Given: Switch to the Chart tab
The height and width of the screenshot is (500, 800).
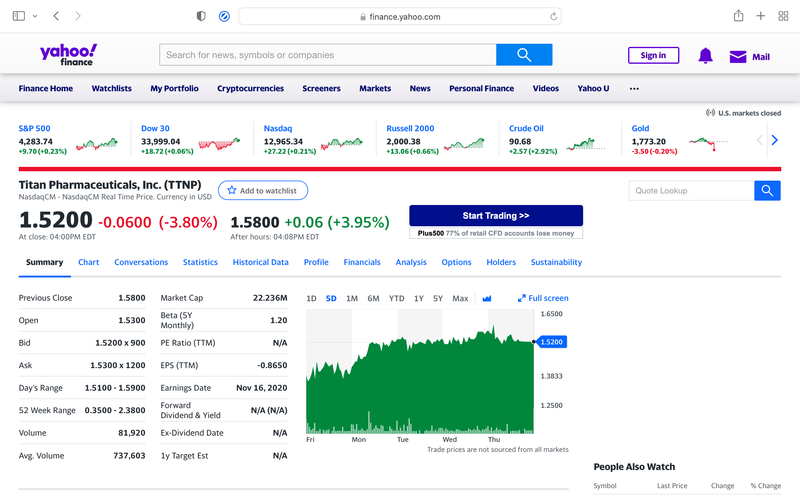Looking at the screenshot, I should 88,262.
